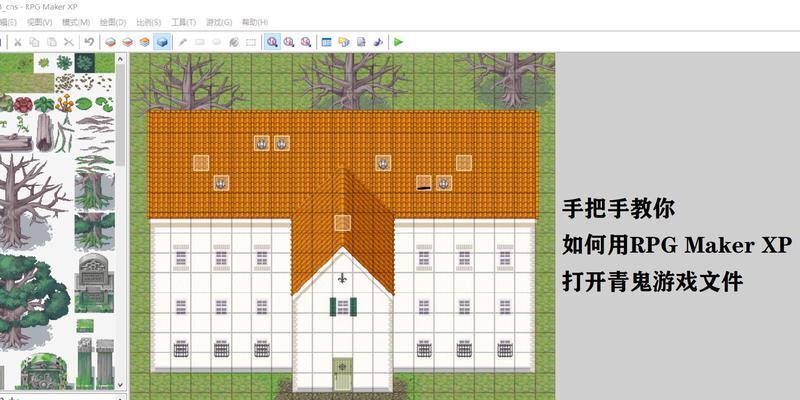
Task: Pick the selected dark green bush tile
Action: [85, 63]
